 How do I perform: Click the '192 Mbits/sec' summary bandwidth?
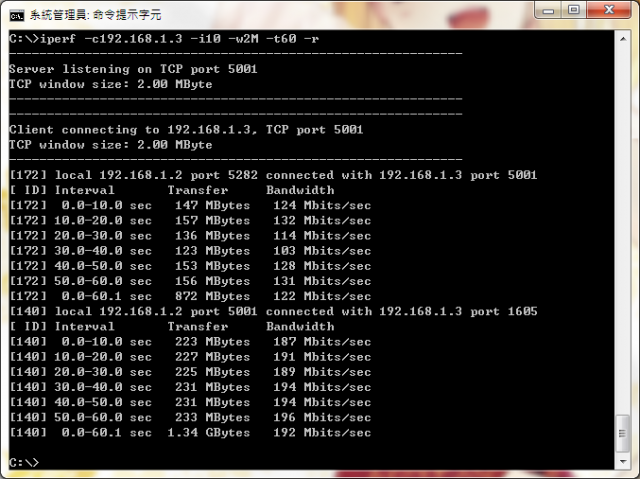coord(322,432)
